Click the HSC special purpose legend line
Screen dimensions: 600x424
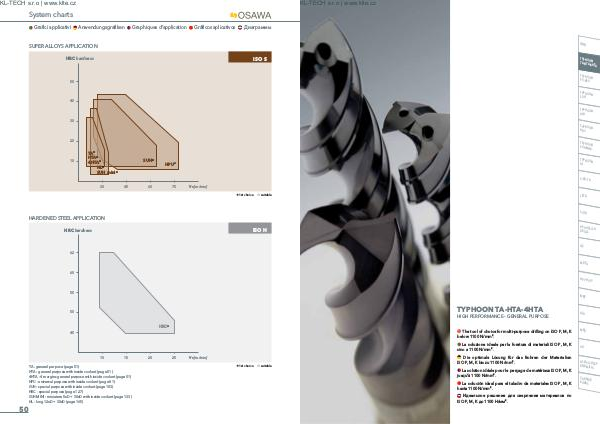(56, 391)
